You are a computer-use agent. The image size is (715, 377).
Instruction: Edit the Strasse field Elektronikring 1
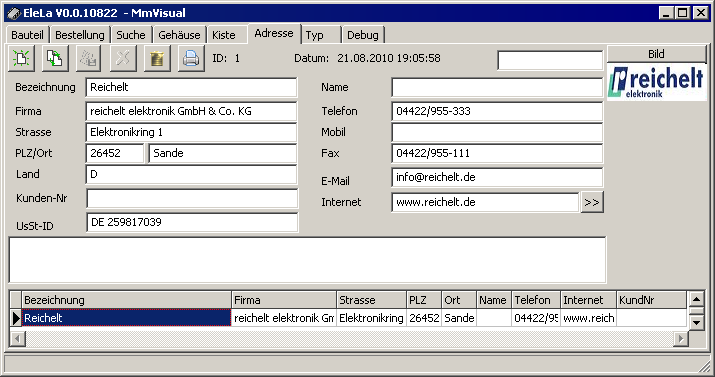(x=191, y=132)
